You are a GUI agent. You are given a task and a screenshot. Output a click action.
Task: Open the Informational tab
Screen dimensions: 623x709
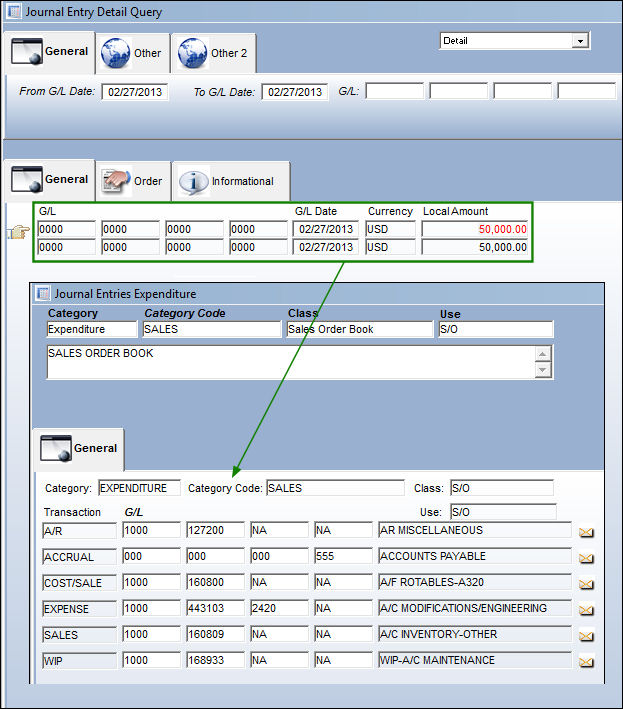point(231,181)
